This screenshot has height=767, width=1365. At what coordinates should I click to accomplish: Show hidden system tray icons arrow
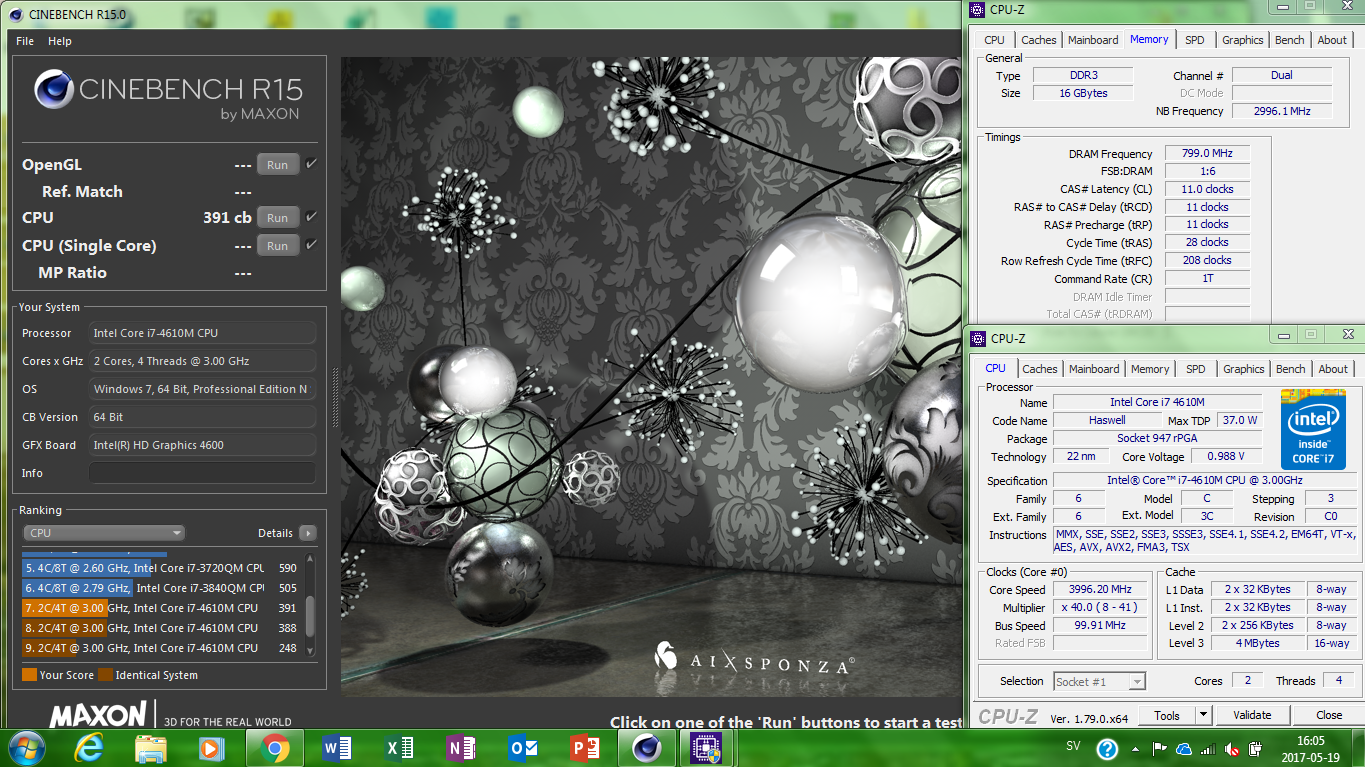(1136, 748)
